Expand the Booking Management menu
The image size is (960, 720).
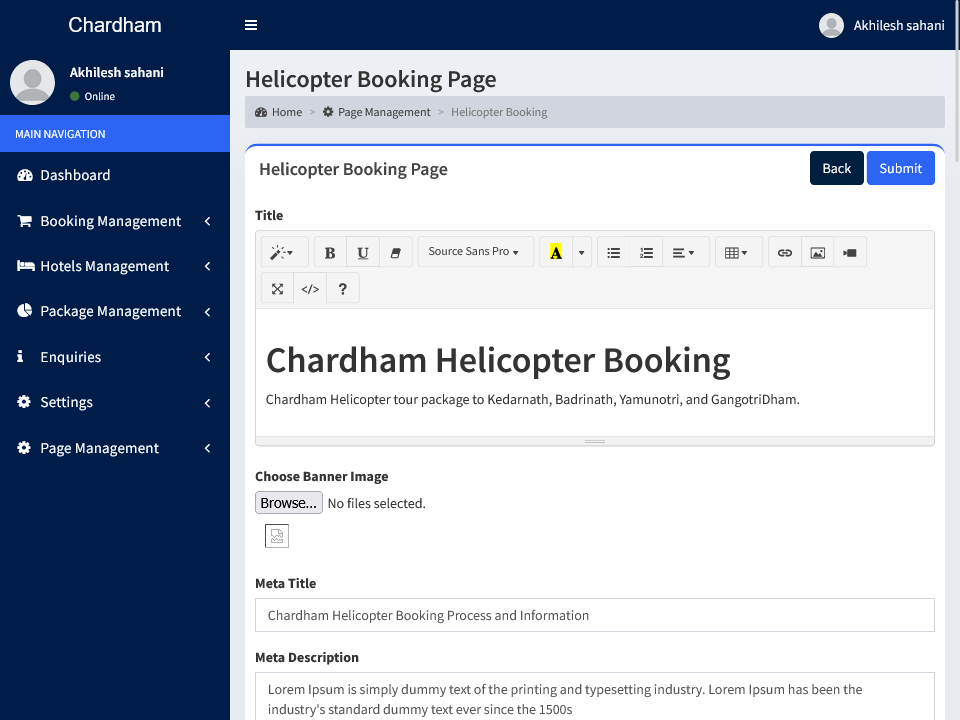point(114,221)
